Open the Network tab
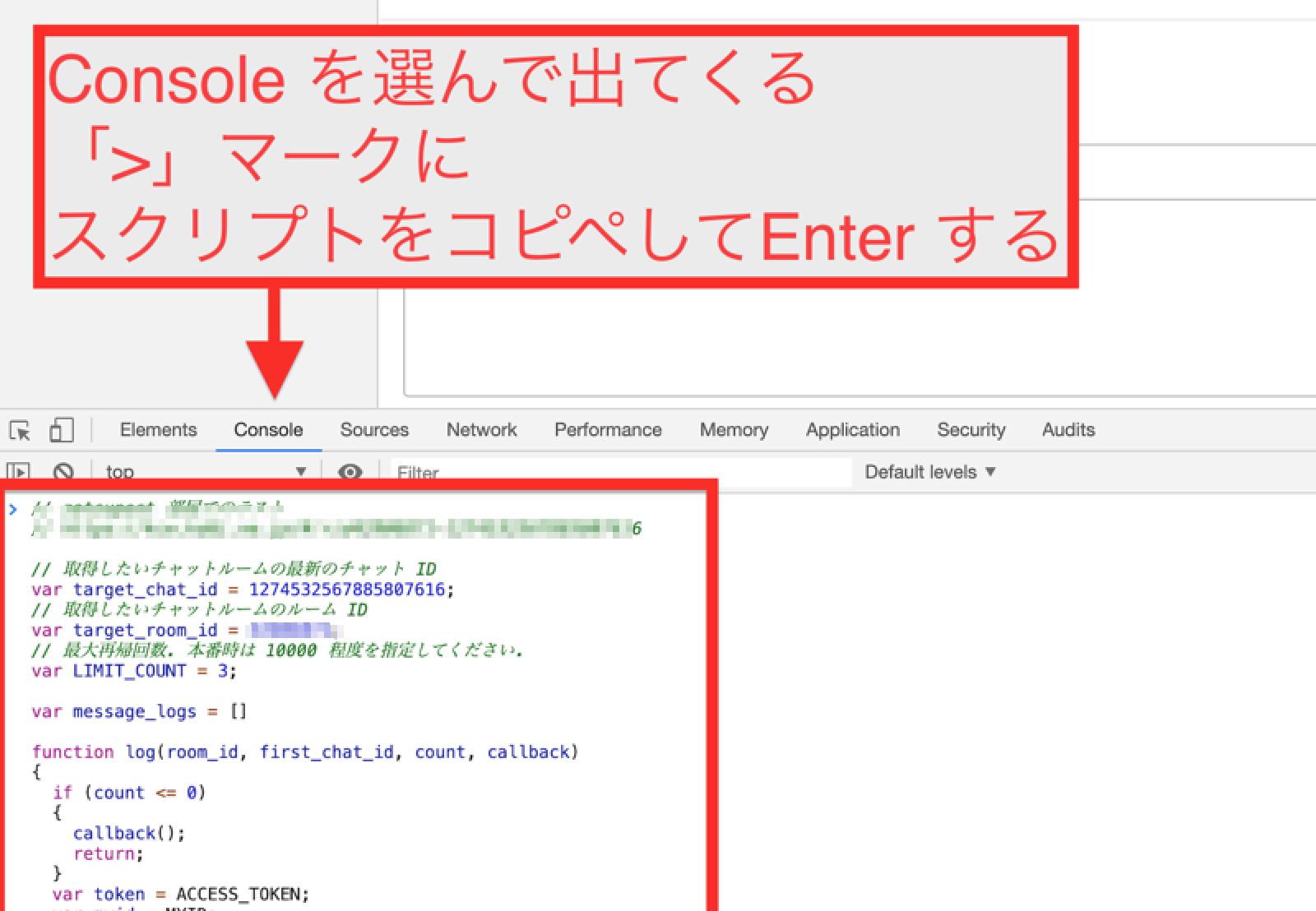This screenshot has height=911, width=1316. click(x=482, y=430)
